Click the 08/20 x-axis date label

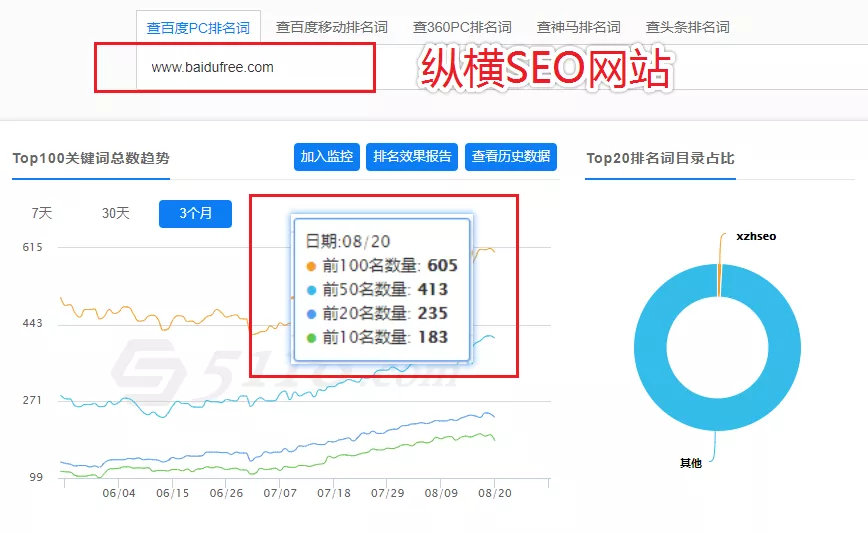495,493
